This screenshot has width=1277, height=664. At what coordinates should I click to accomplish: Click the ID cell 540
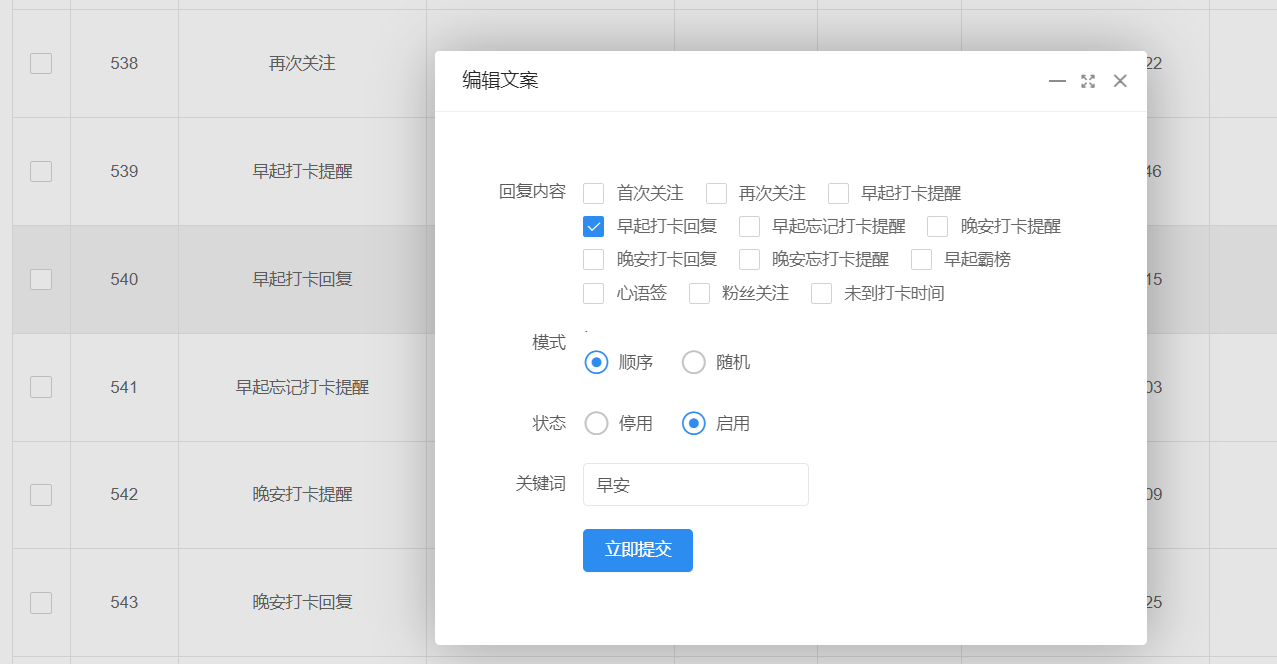coord(124,279)
